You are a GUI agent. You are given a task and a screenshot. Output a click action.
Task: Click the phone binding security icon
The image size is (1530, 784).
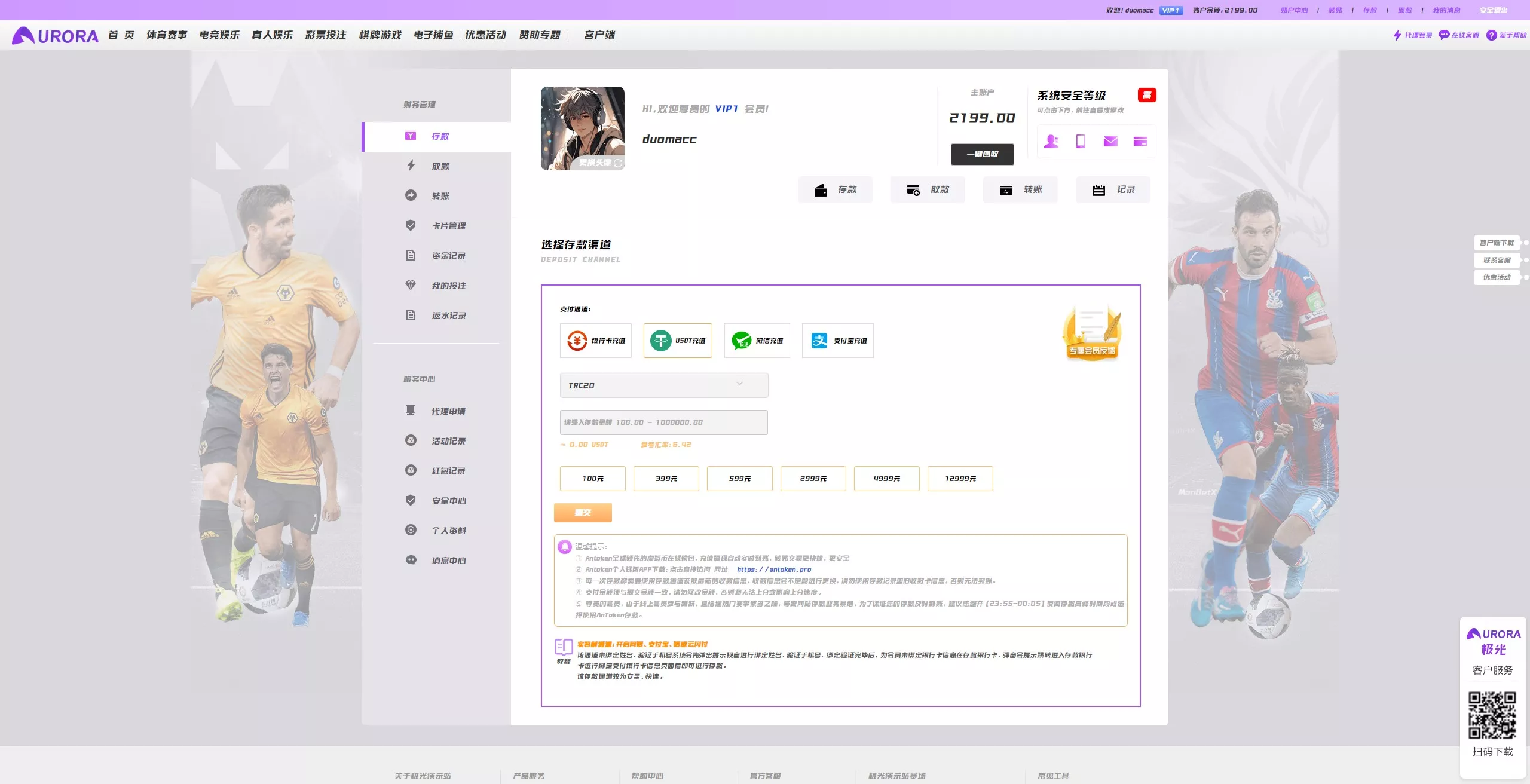coord(1081,141)
